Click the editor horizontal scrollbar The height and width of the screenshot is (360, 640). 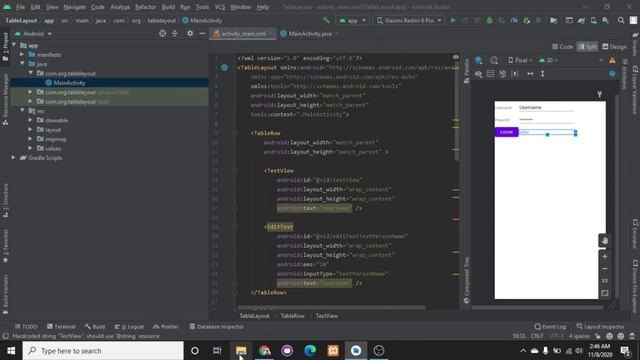pyautogui.click(x=331, y=307)
